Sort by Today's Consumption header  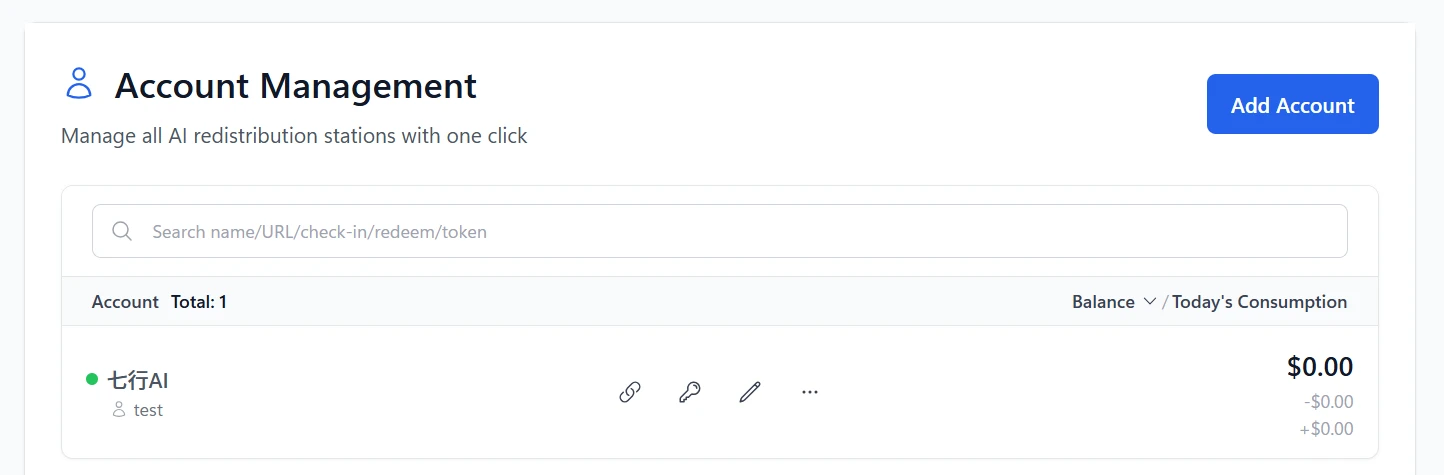[x=1259, y=302]
